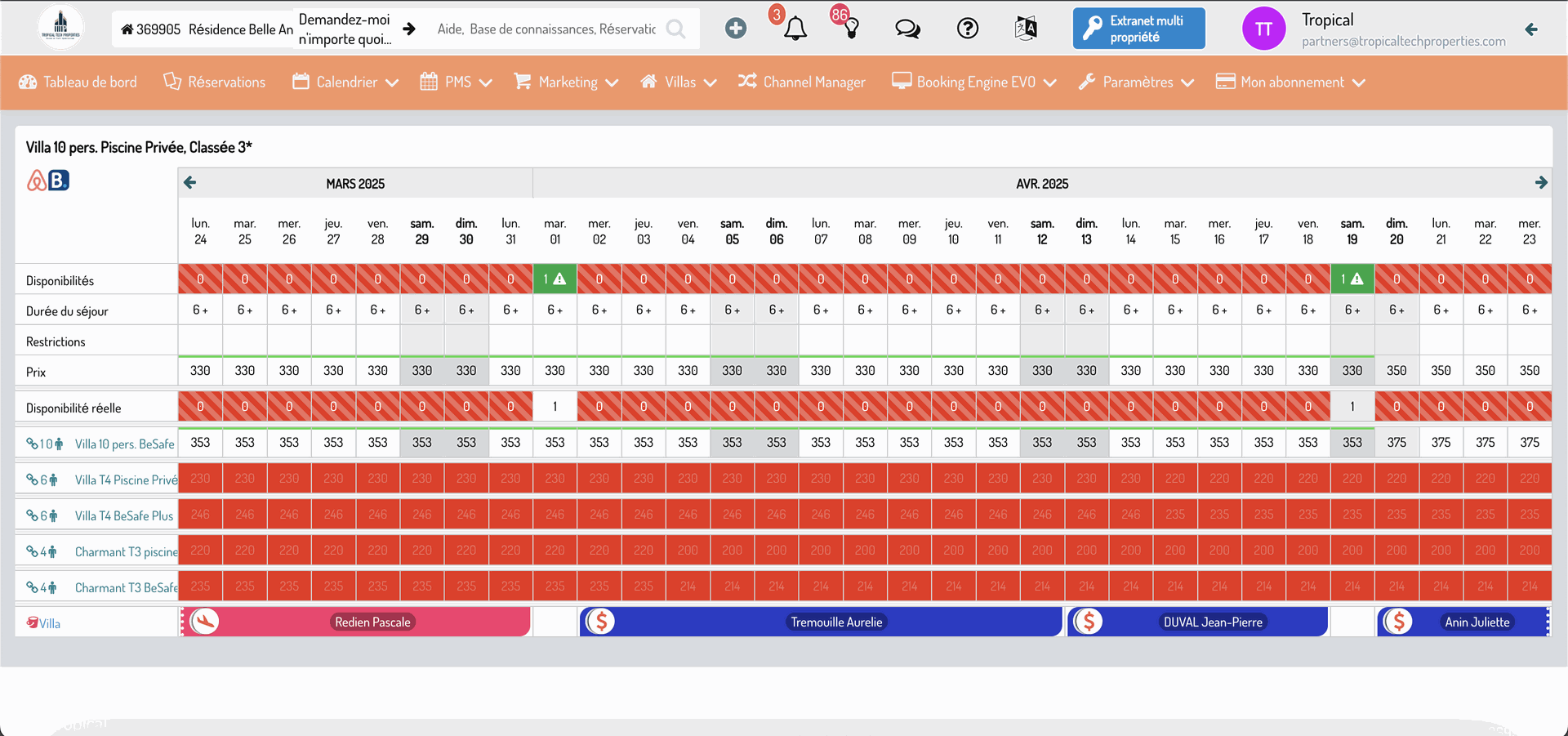
Task: Expand the Calendrier dropdown menu
Action: [x=345, y=83]
